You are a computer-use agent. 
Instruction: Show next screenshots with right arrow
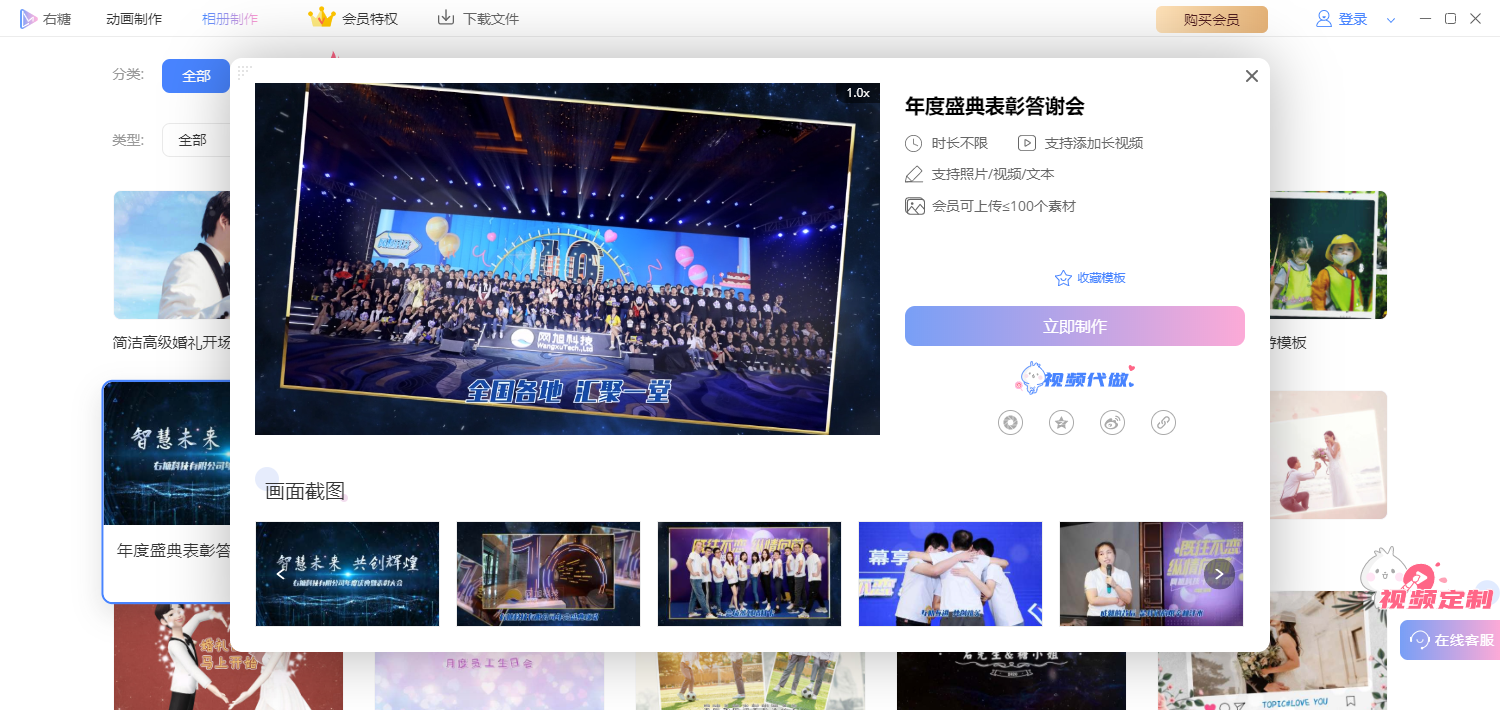click(1218, 574)
